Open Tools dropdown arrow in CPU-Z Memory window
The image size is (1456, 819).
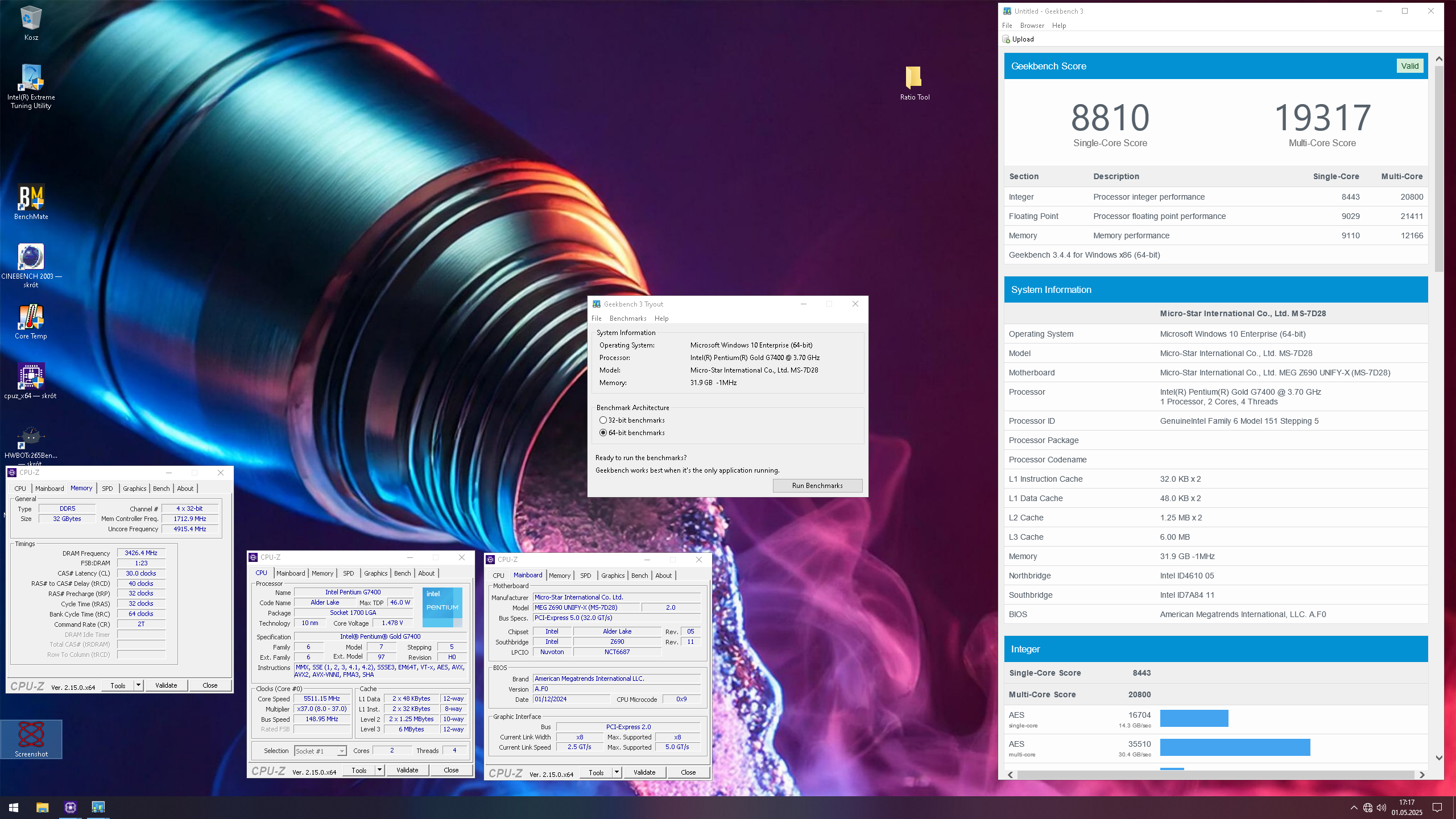138,685
